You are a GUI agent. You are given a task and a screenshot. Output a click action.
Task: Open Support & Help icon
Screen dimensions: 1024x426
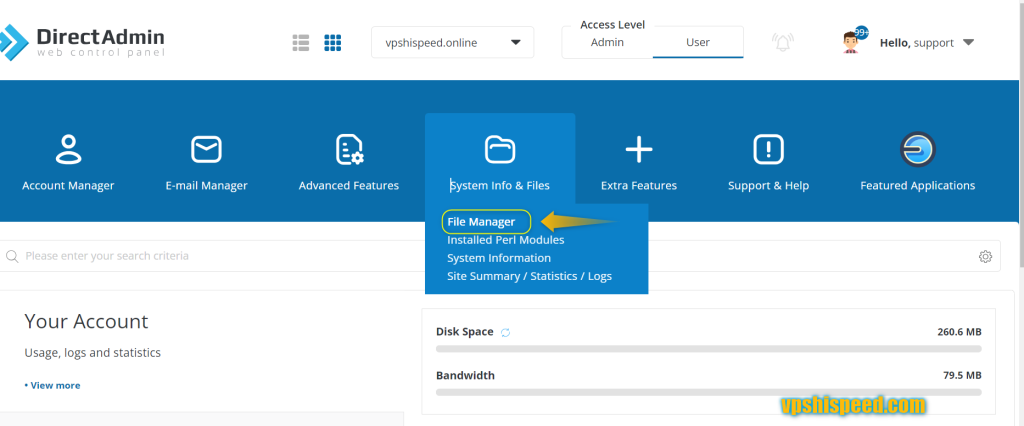pos(769,150)
